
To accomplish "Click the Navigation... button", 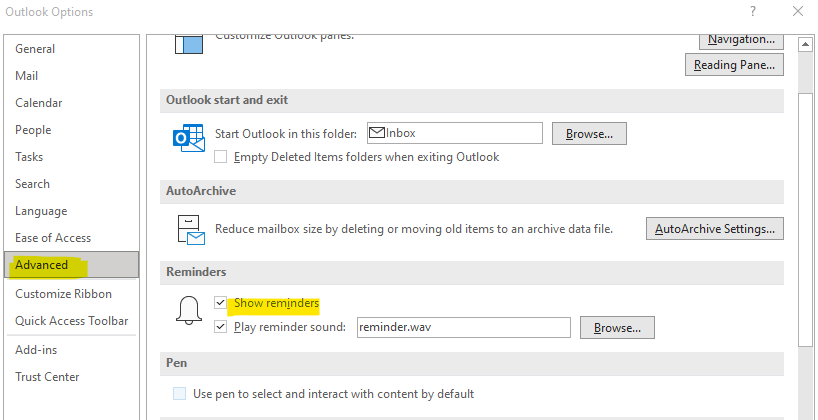I will [741, 41].
